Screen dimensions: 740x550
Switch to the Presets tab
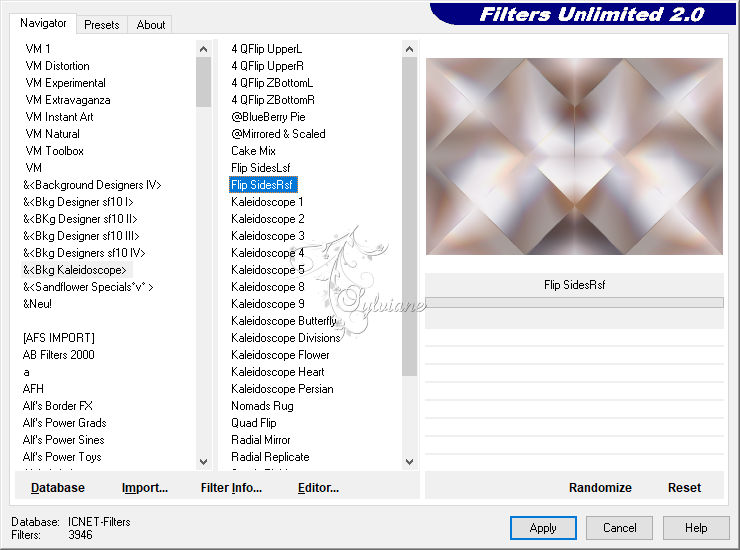(x=101, y=25)
